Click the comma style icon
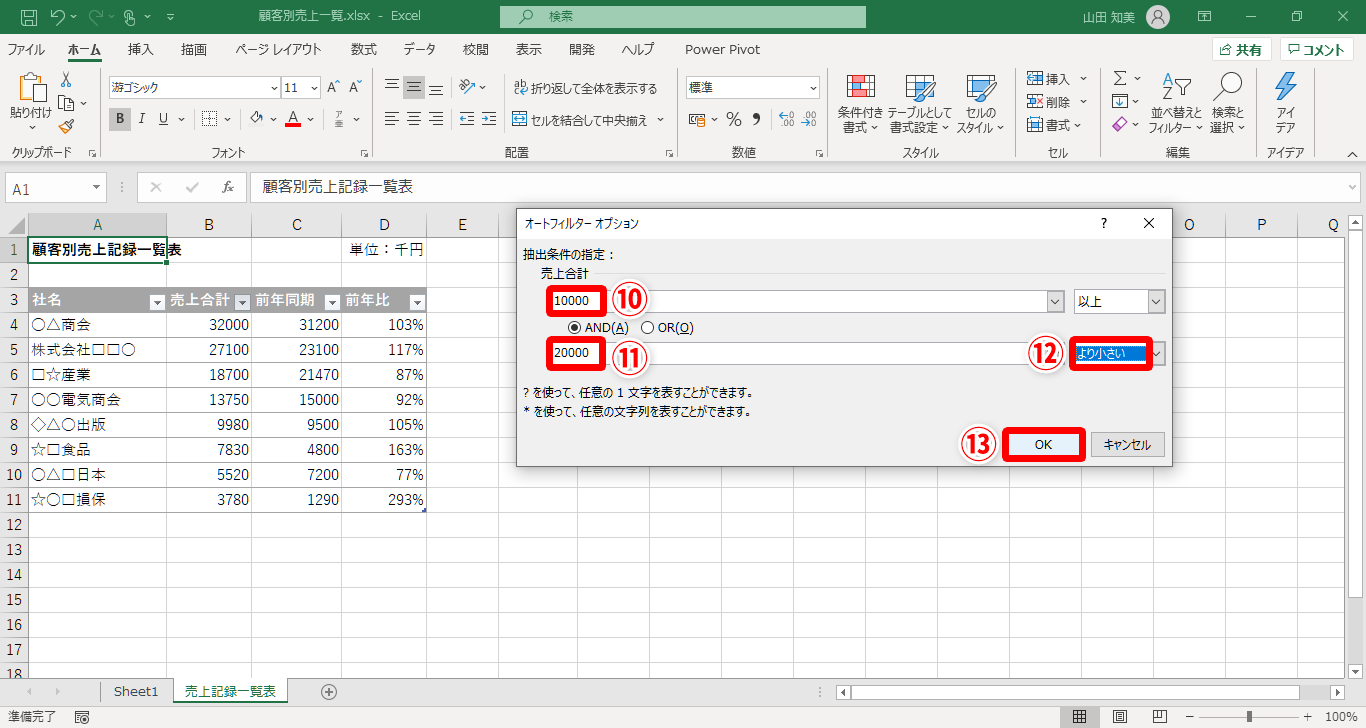Image resolution: width=1366 pixels, height=728 pixels. tap(757, 120)
